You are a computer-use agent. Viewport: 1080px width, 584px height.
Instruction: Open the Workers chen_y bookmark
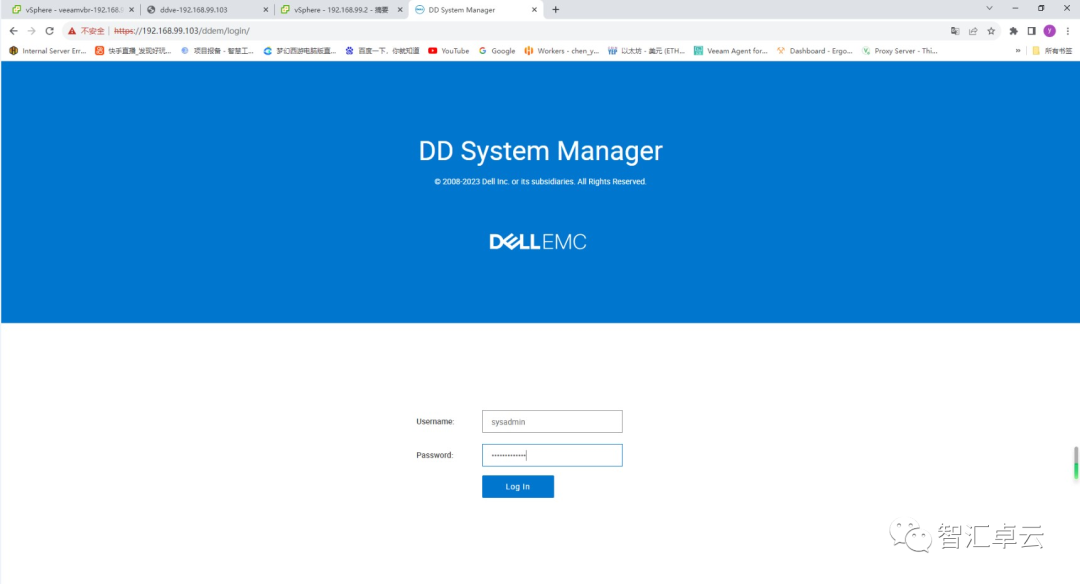pos(561,51)
